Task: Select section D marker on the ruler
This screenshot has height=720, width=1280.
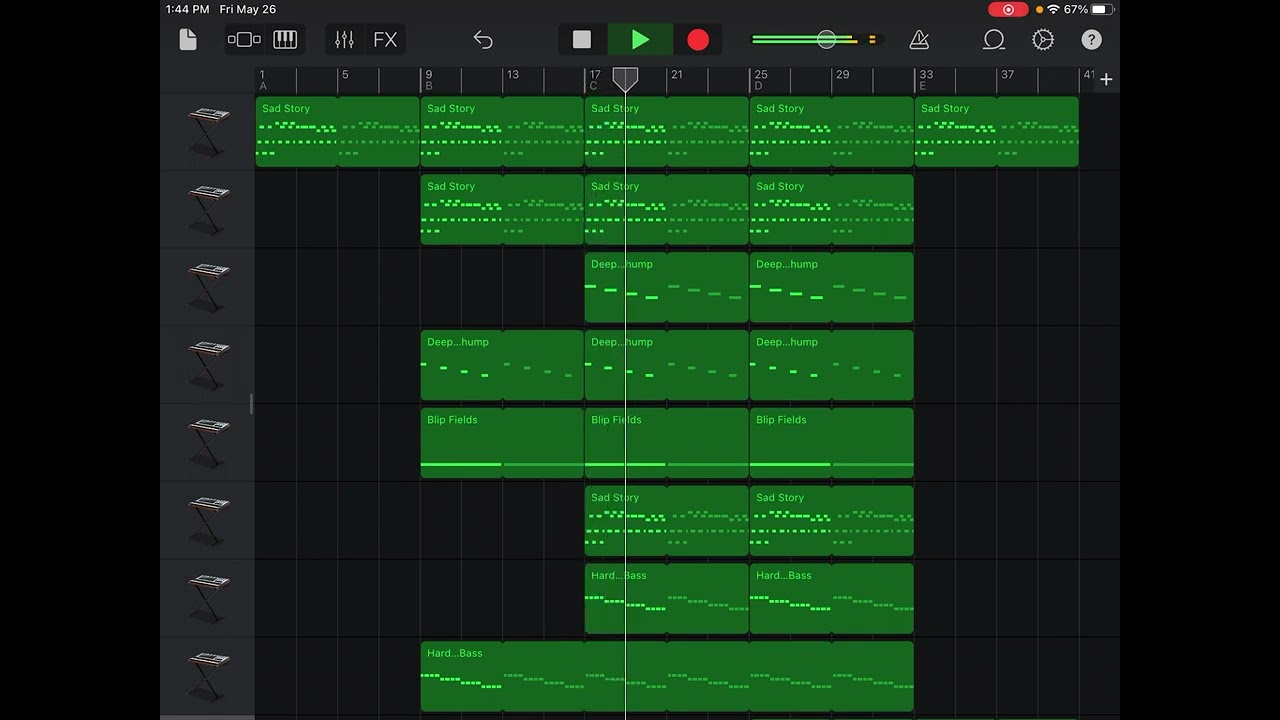Action: click(758, 86)
